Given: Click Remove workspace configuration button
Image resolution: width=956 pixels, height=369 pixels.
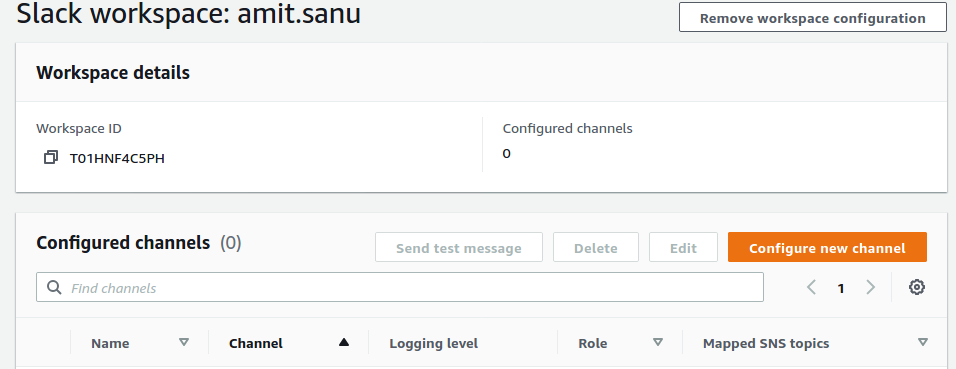Looking at the screenshot, I should pyautogui.click(x=813, y=18).
